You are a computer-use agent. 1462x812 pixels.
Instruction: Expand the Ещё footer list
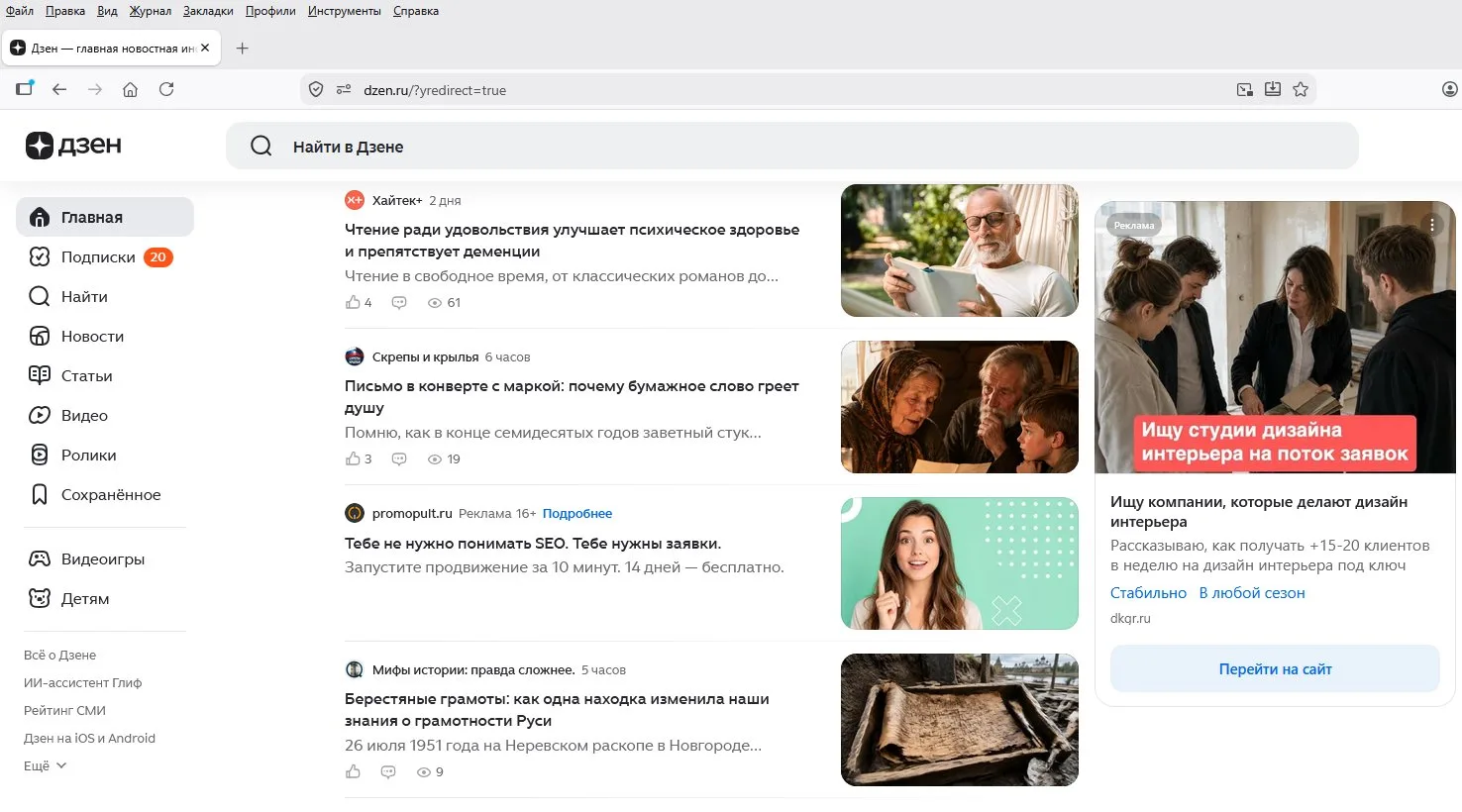(x=46, y=765)
